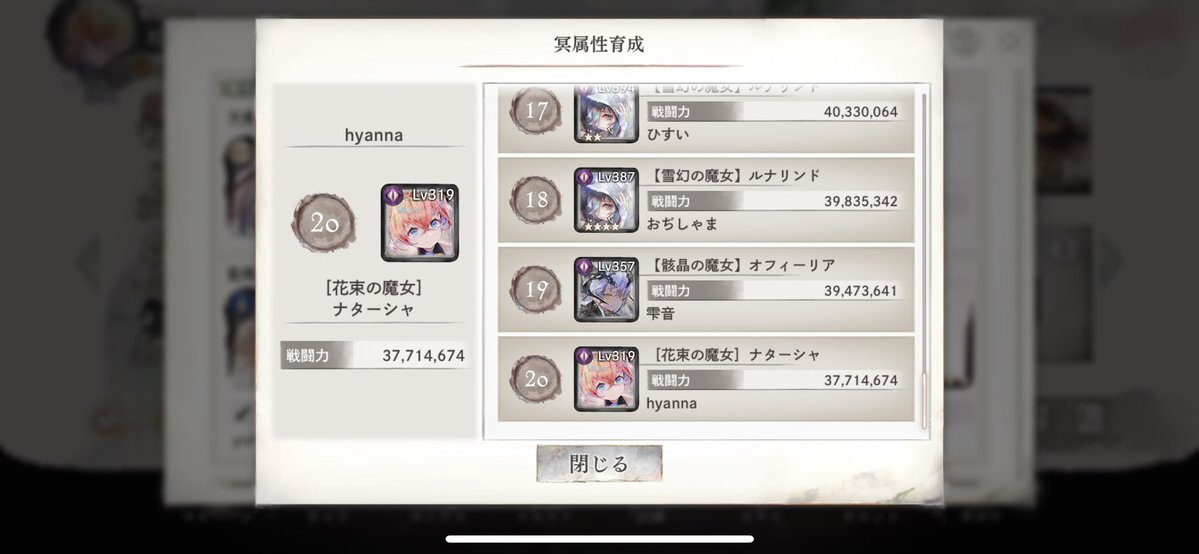Click the dark attribute icon on the Lv387 portrait
The image size is (1199, 554).
585,178
